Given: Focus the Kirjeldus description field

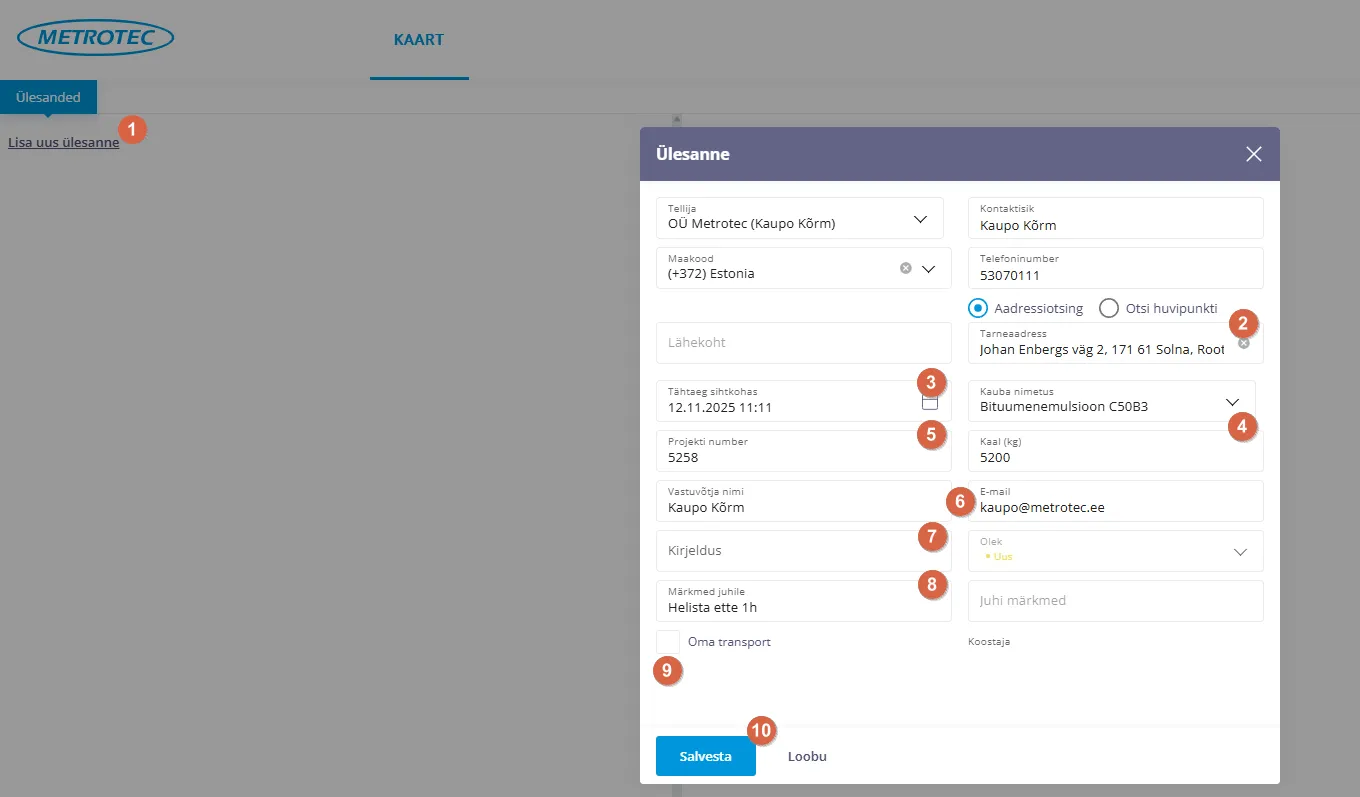Looking at the screenshot, I should point(790,551).
